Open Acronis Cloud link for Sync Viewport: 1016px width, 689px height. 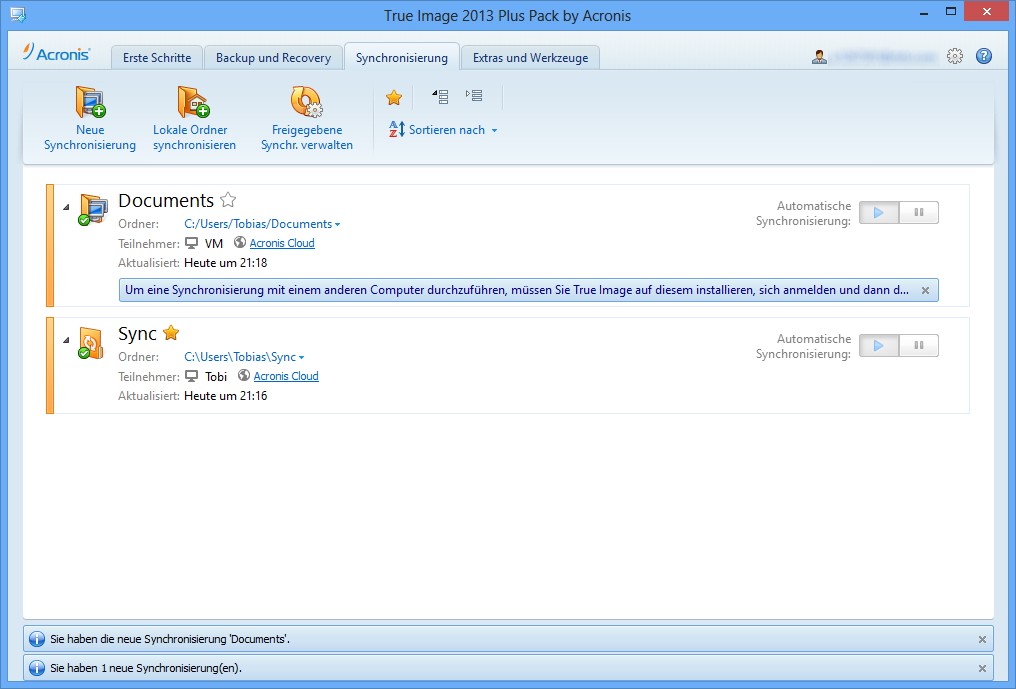click(x=286, y=376)
